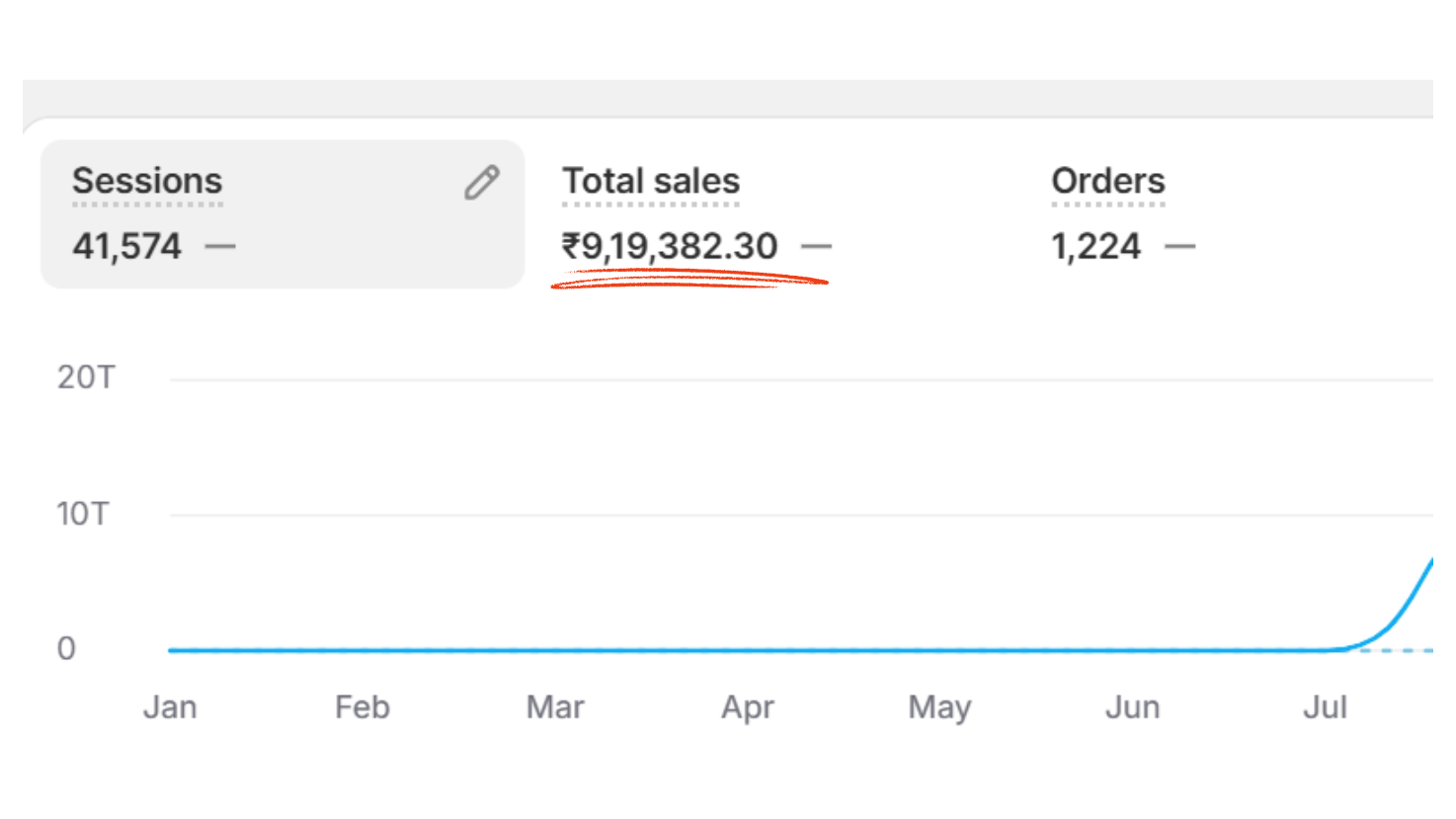Click the Jul label on chart axis
Viewport: 1456px width, 819px height.
(1325, 707)
